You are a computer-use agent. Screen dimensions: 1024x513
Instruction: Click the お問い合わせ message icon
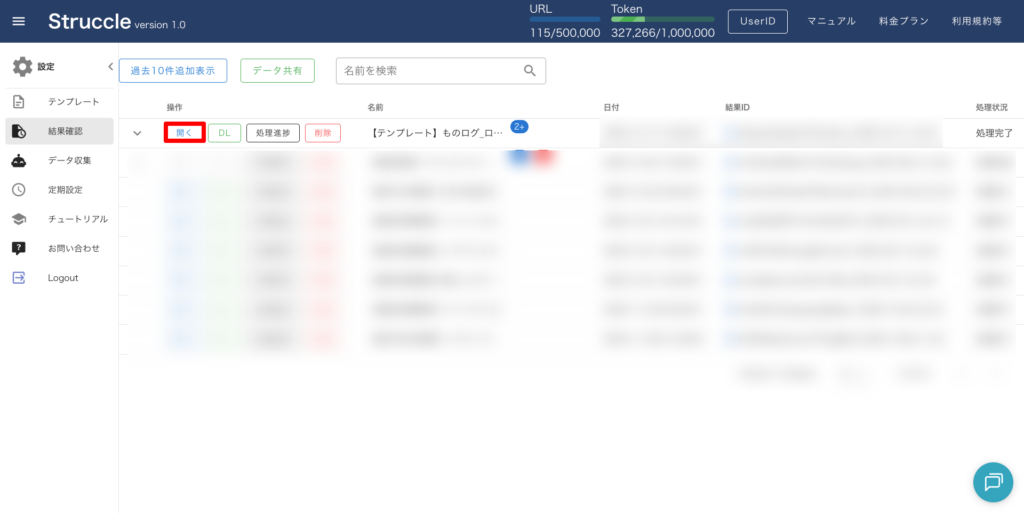pos(19,248)
